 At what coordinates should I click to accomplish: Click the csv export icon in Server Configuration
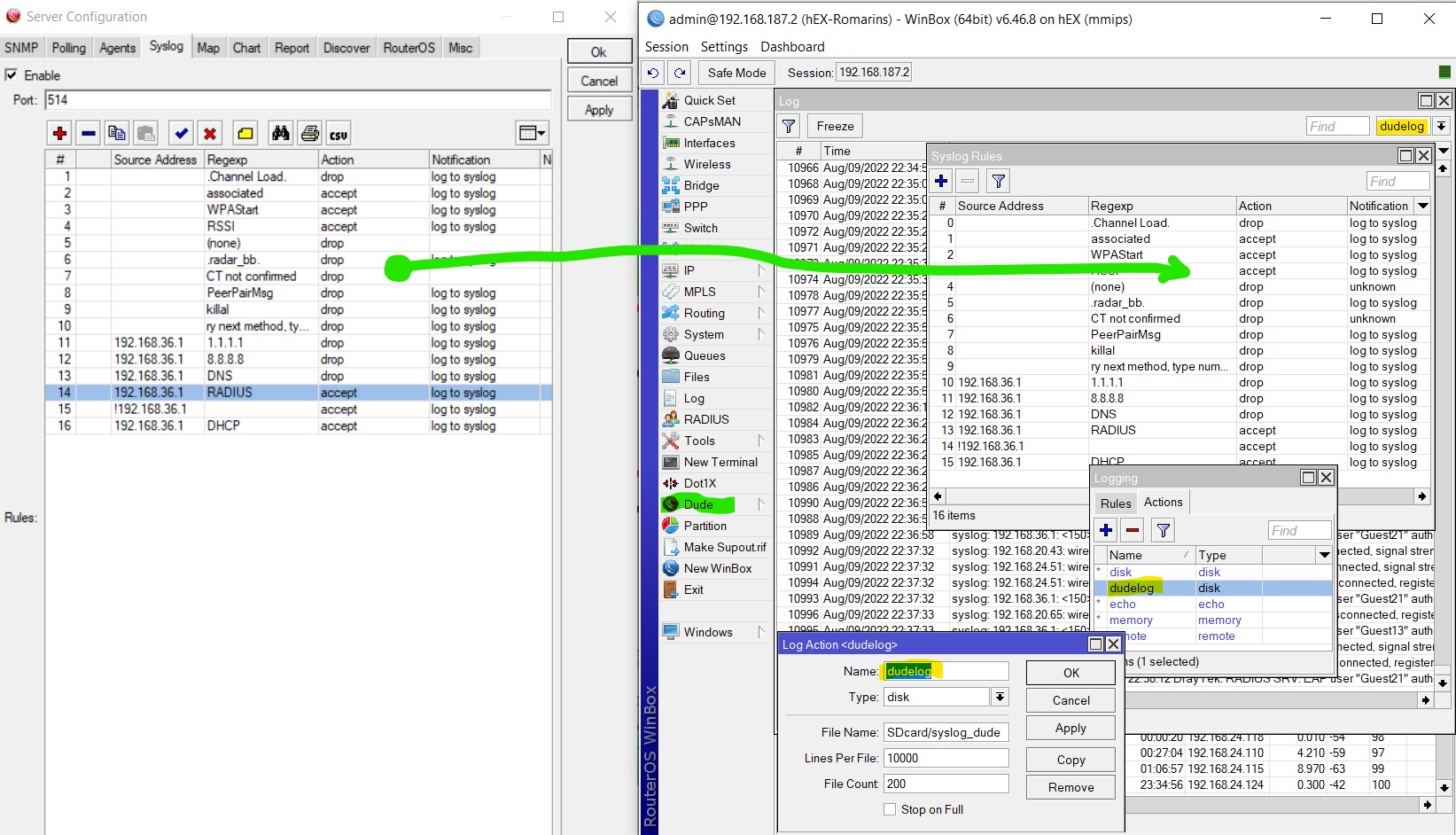click(x=338, y=133)
